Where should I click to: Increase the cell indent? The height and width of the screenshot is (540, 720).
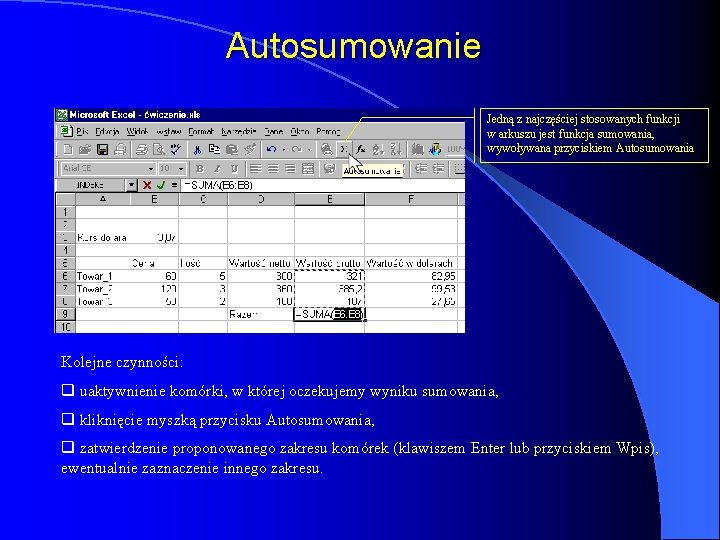tap(438, 169)
